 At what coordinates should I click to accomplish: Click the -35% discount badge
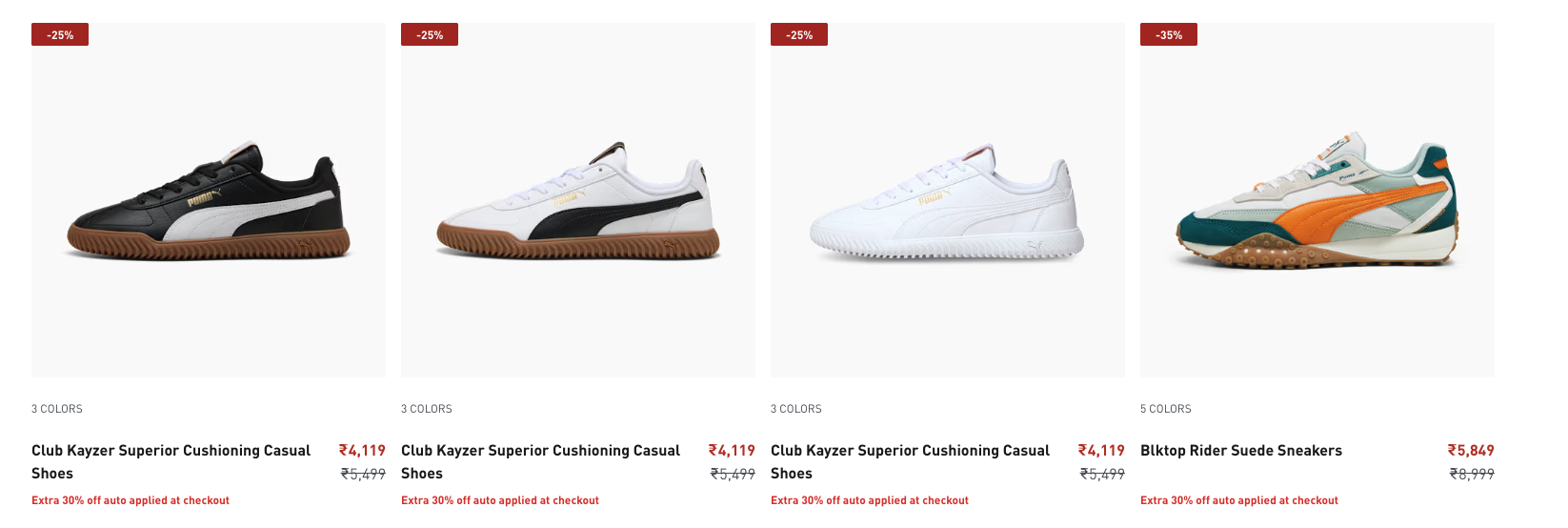(1169, 35)
